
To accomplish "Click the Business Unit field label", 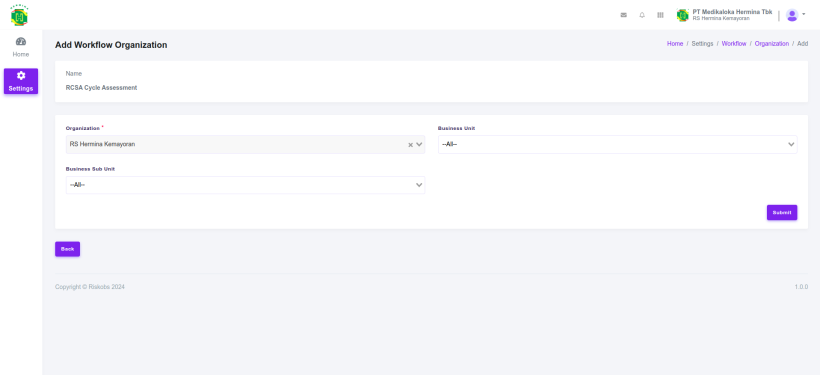I will (x=456, y=128).
